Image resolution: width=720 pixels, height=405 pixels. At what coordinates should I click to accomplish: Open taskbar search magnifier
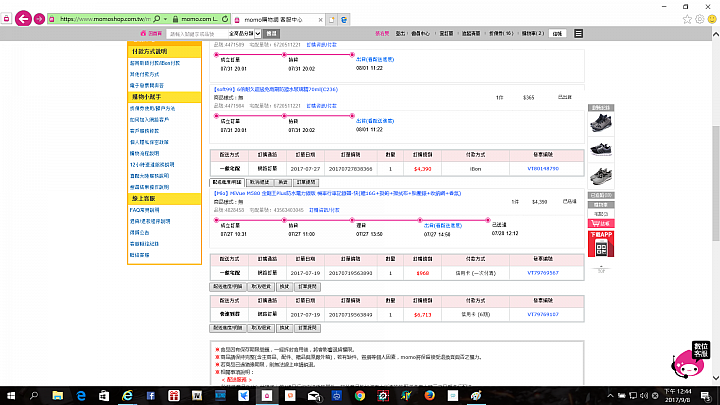click(34, 395)
